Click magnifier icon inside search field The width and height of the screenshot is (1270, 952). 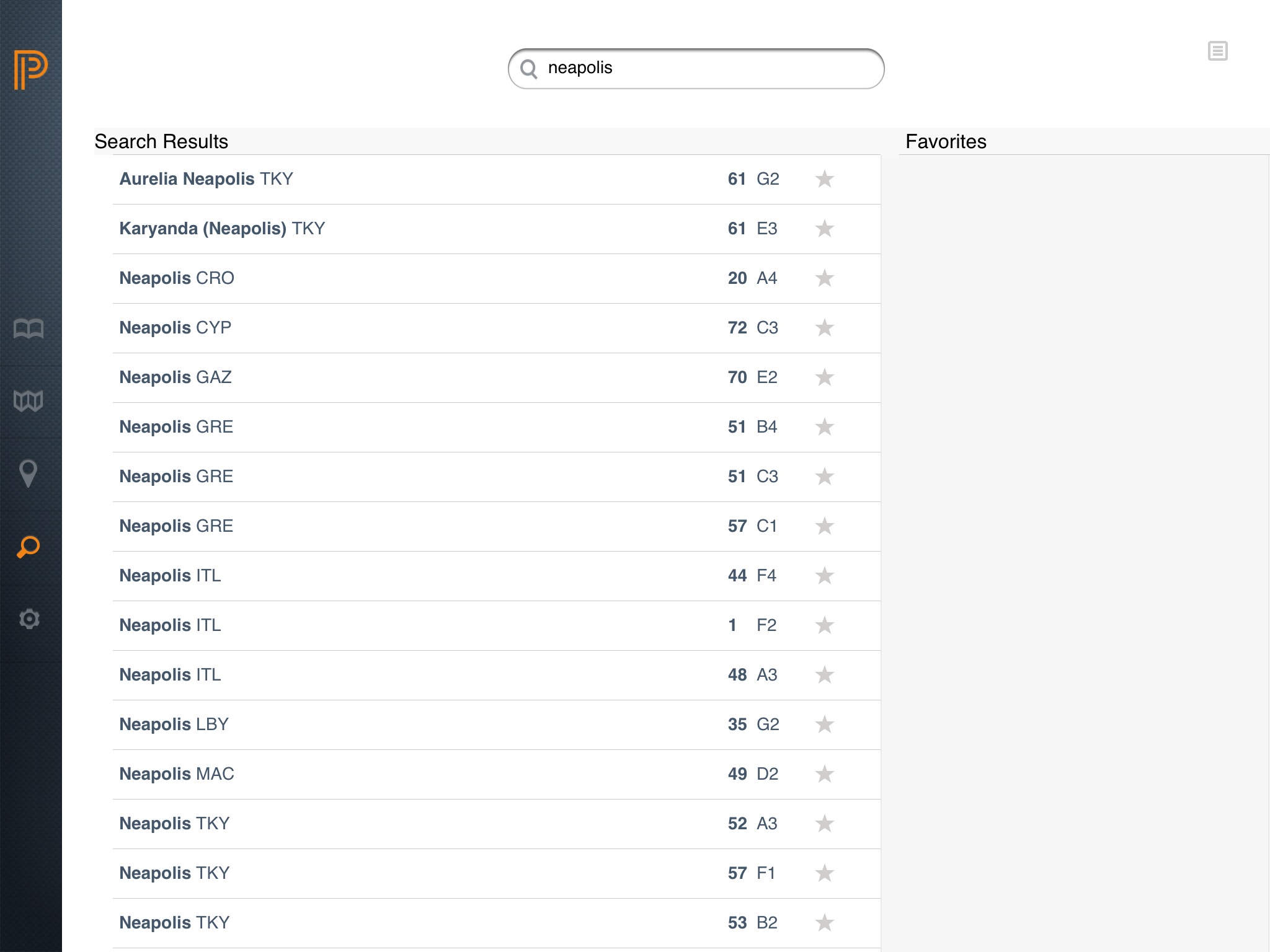pos(529,69)
